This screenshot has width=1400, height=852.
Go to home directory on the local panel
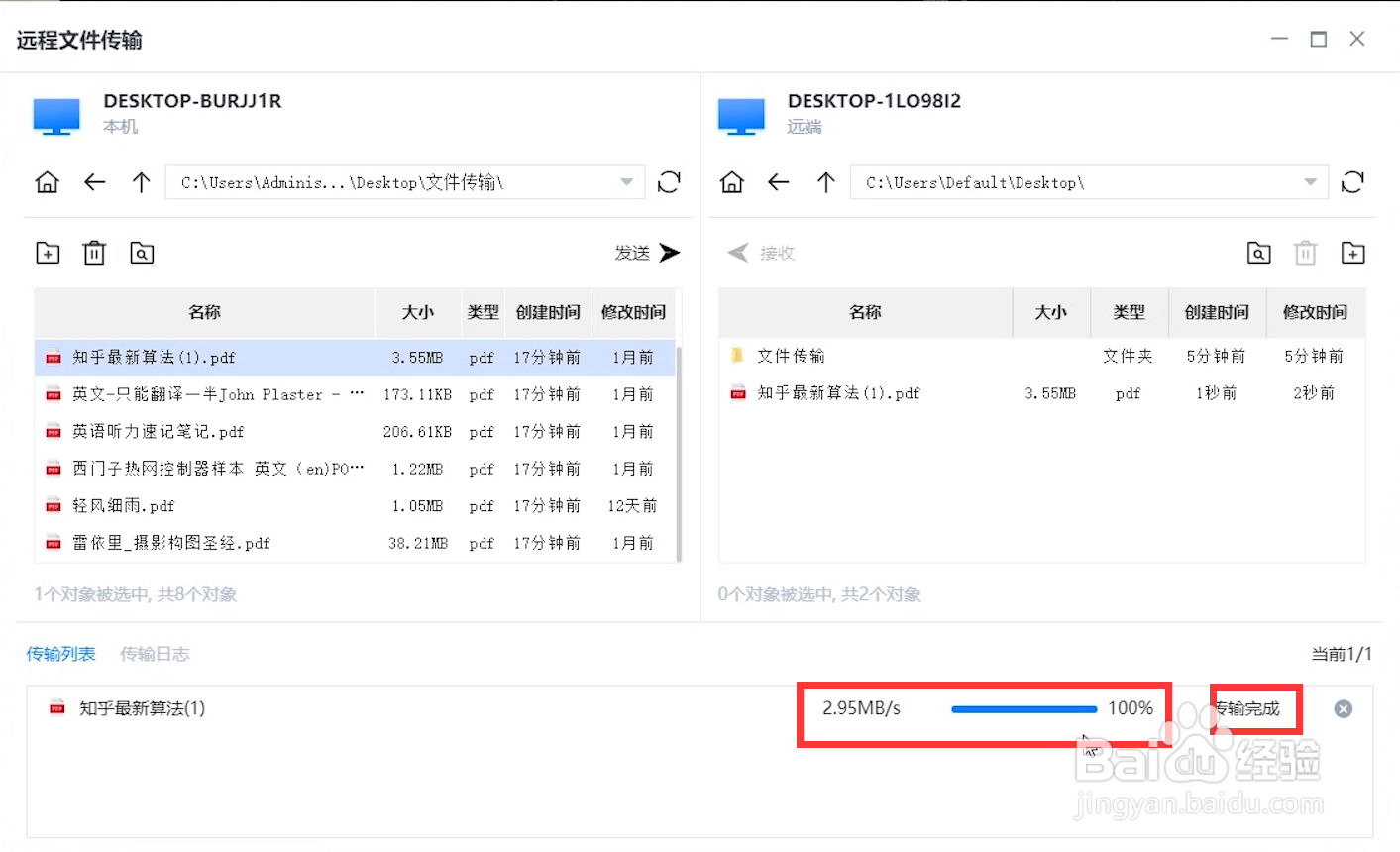pos(47,182)
